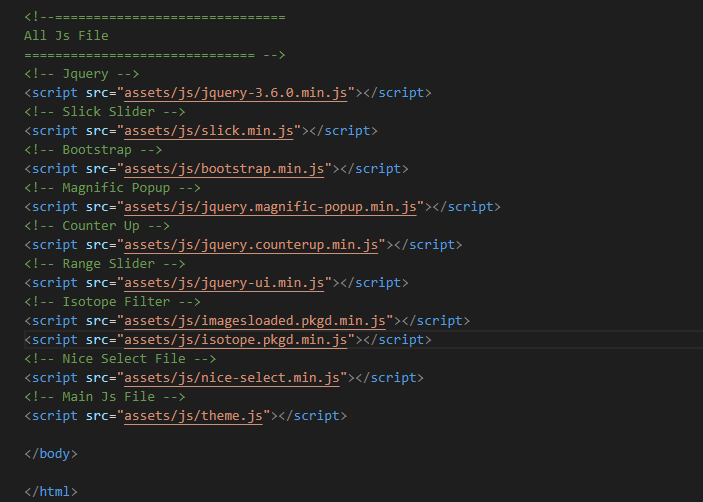The image size is (703, 502).
Task: Click the '<!-- Jquery -->' comment line
Action: pyautogui.click(x=82, y=74)
